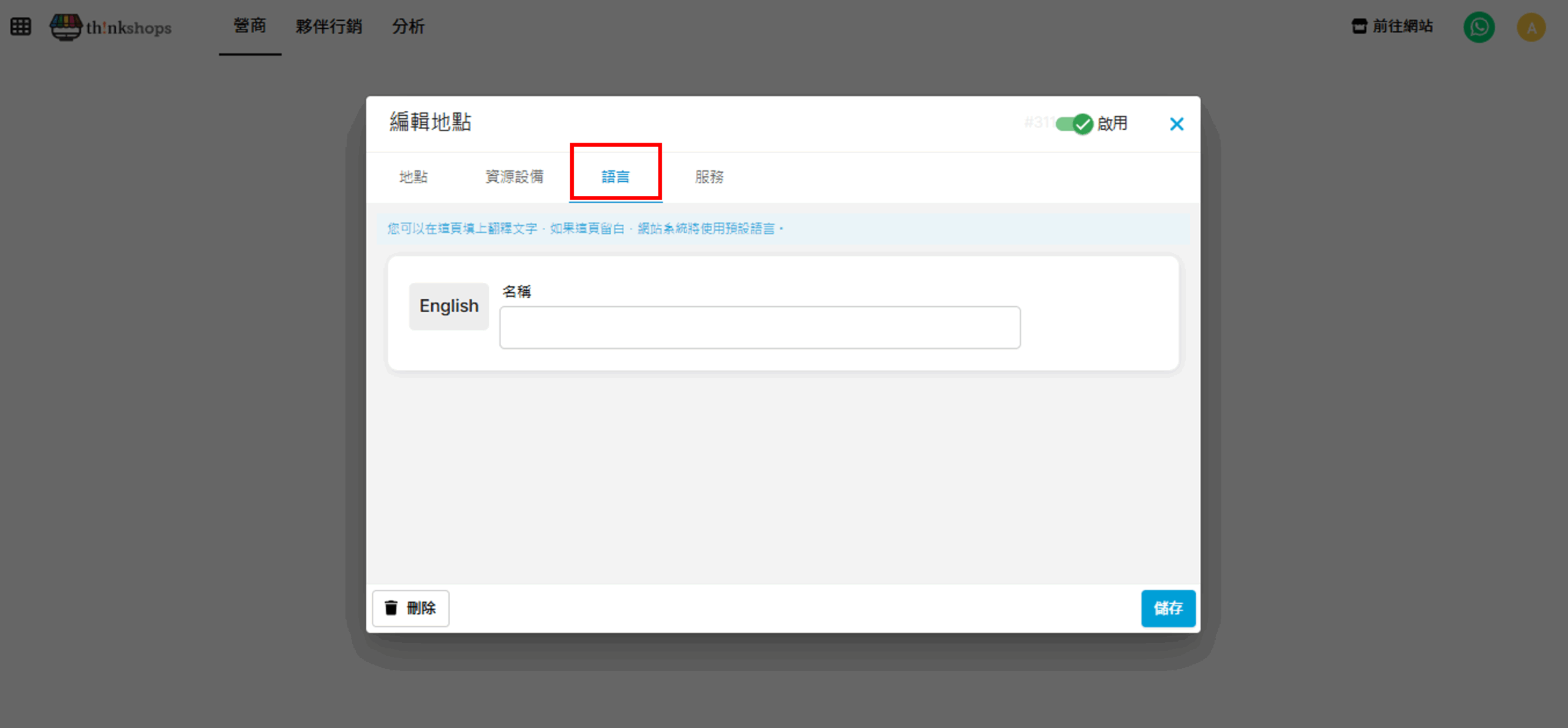The width and height of the screenshot is (1568, 728).
Task: Switch to the 地點 tab
Action: tap(413, 177)
